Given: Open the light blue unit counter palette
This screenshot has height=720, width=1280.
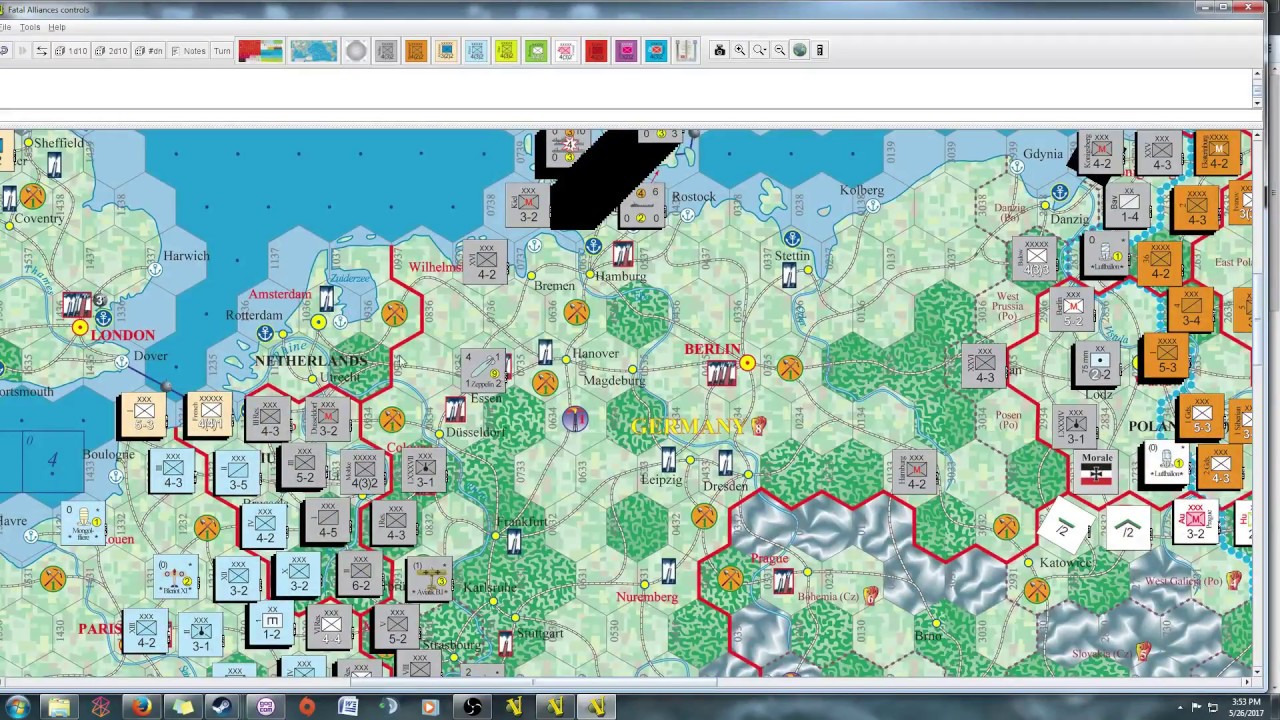Looking at the screenshot, I should point(476,50).
